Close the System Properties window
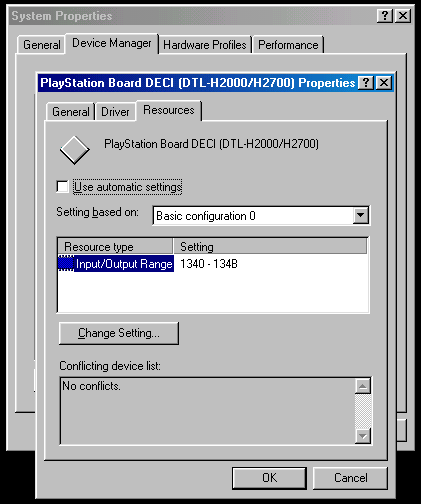Image resolution: width=421 pixels, height=504 pixels. point(403,16)
